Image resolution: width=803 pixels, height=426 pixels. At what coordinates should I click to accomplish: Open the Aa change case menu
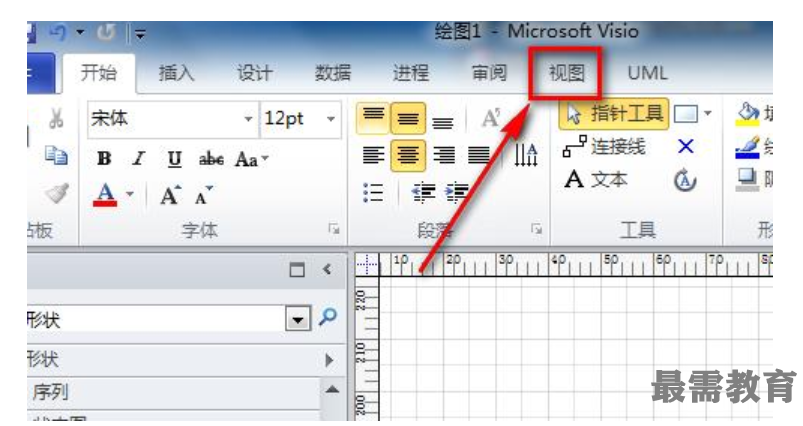pos(251,159)
